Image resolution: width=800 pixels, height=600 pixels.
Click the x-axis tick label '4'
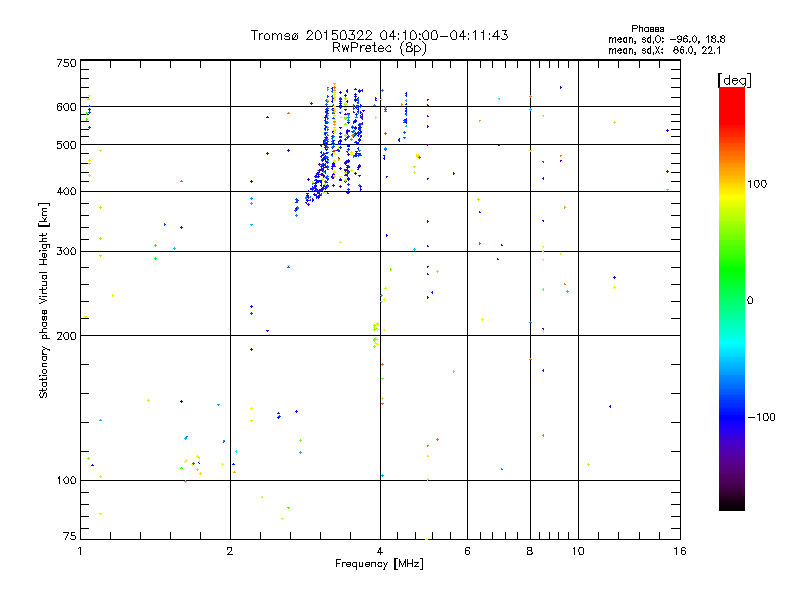point(380,551)
